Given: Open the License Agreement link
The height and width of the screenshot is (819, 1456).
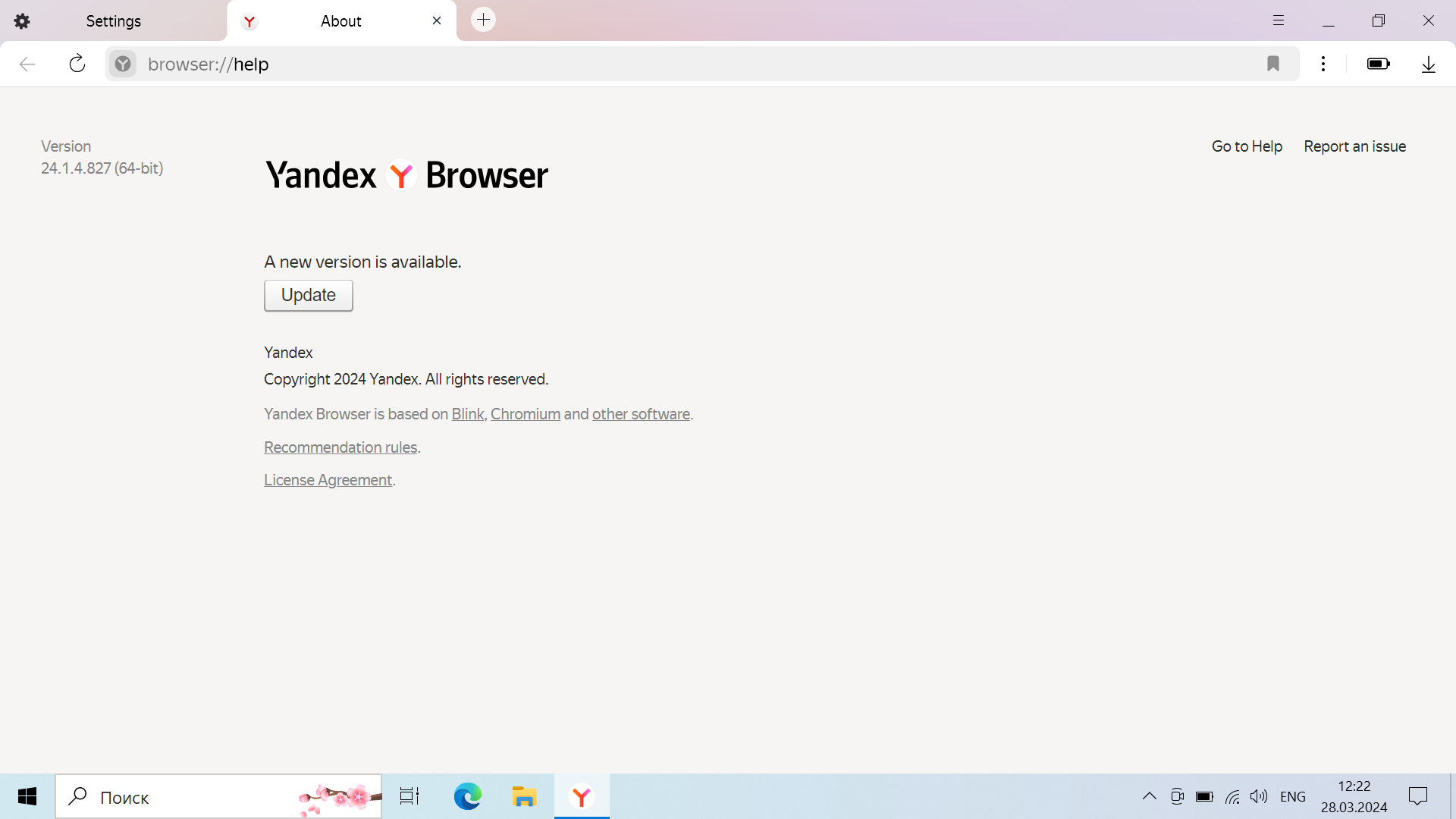Looking at the screenshot, I should click(328, 480).
